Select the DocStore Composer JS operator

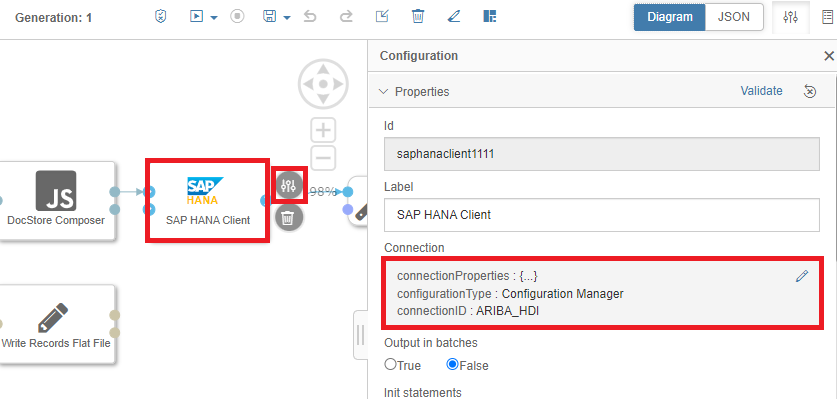coord(57,201)
